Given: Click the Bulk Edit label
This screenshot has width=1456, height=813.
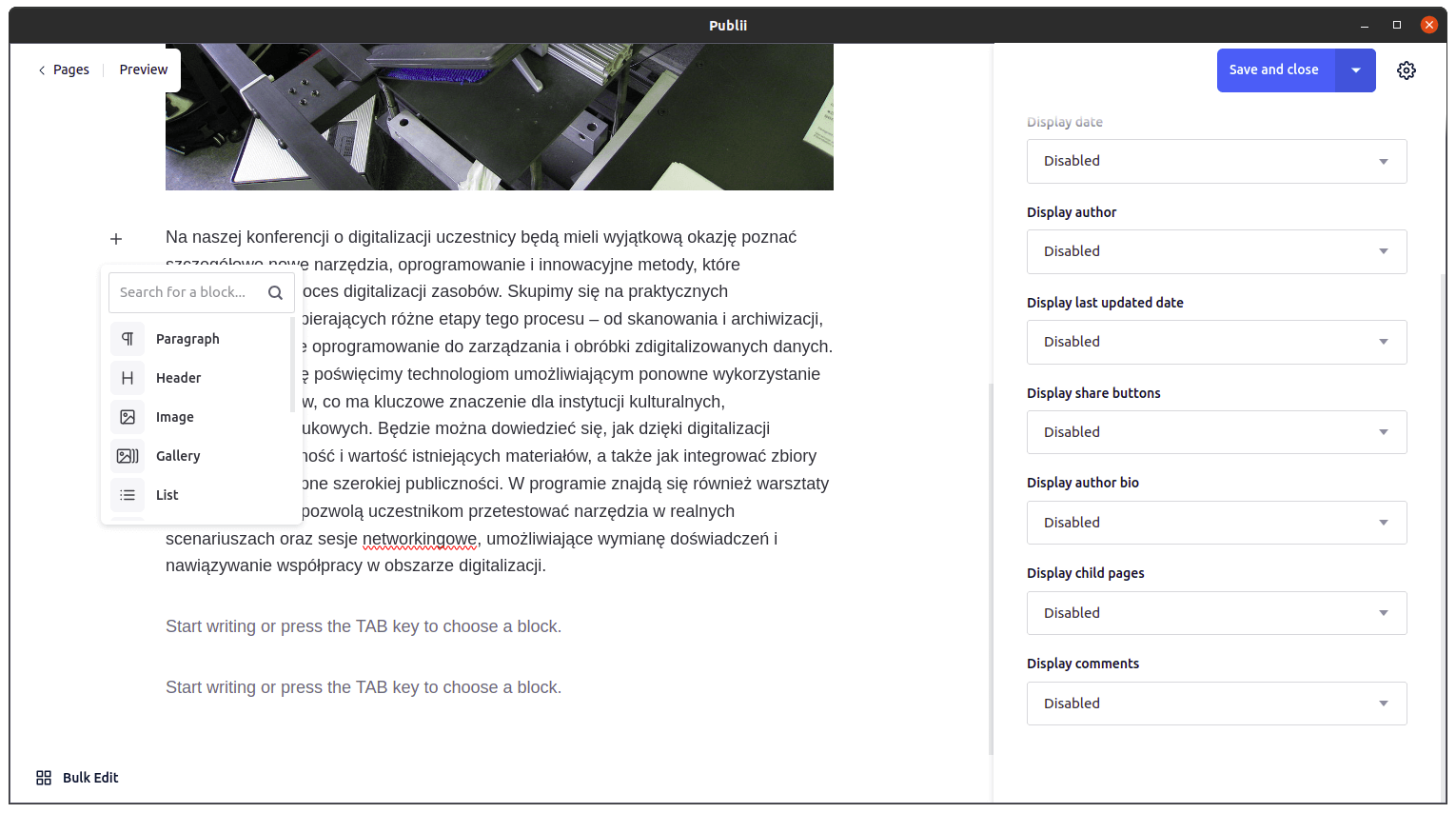Looking at the screenshot, I should point(90,778).
